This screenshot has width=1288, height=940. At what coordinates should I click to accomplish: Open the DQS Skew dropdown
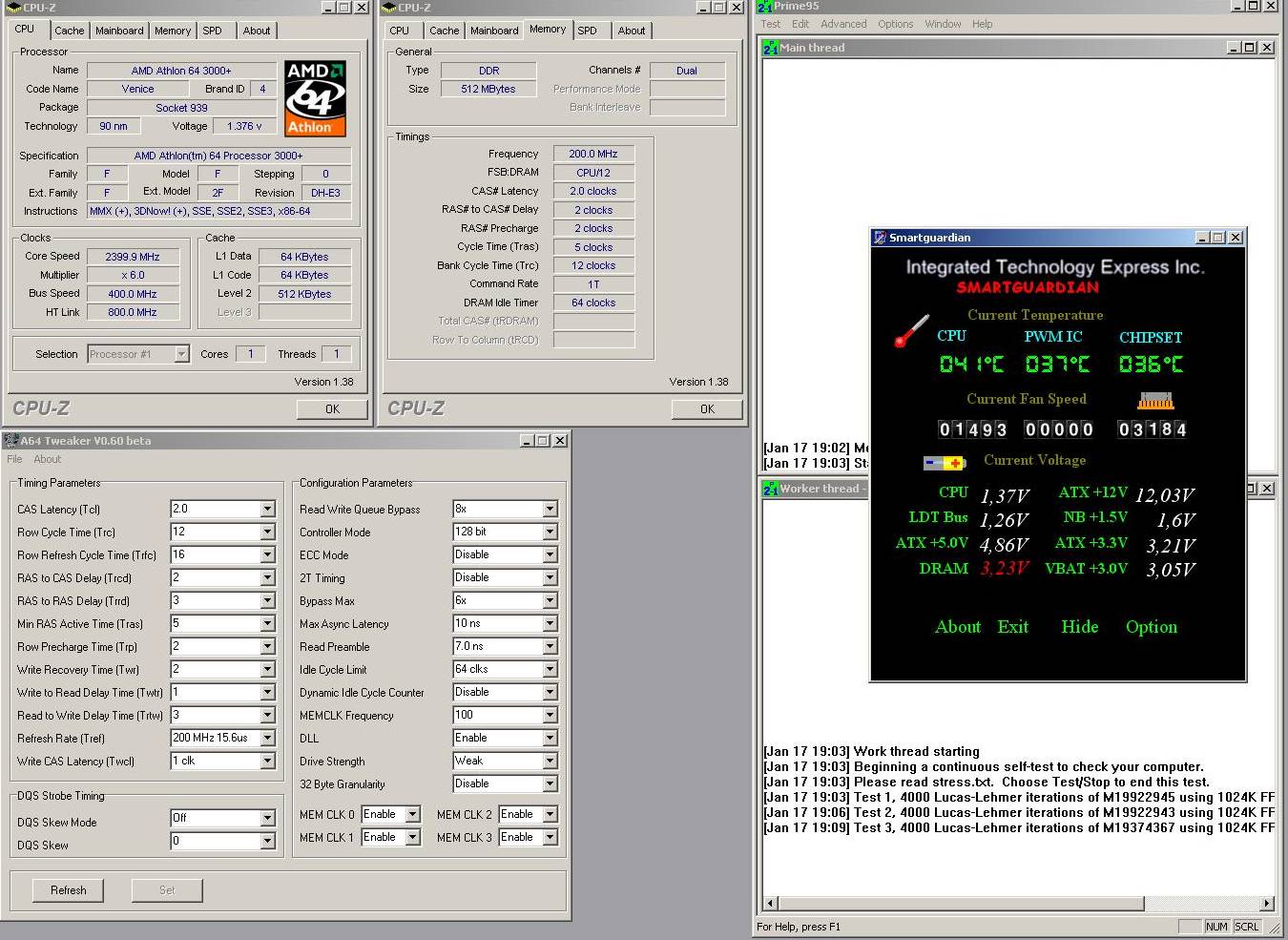tap(267, 841)
